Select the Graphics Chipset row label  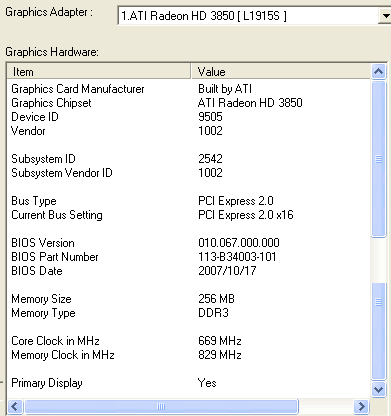coord(51,103)
